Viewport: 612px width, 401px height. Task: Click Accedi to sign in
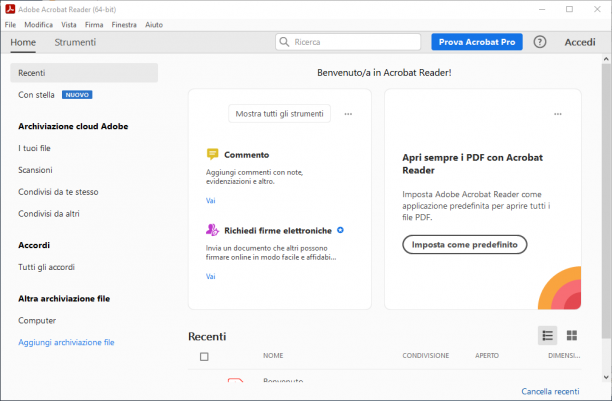click(580, 42)
